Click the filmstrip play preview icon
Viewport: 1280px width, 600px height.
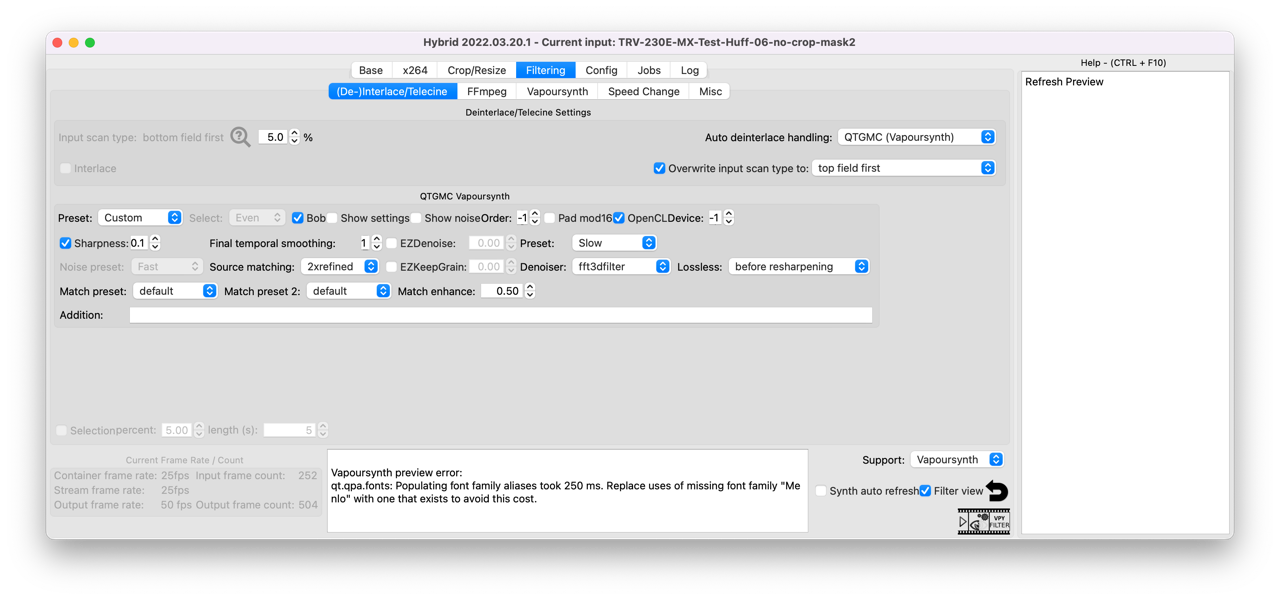tap(964, 522)
